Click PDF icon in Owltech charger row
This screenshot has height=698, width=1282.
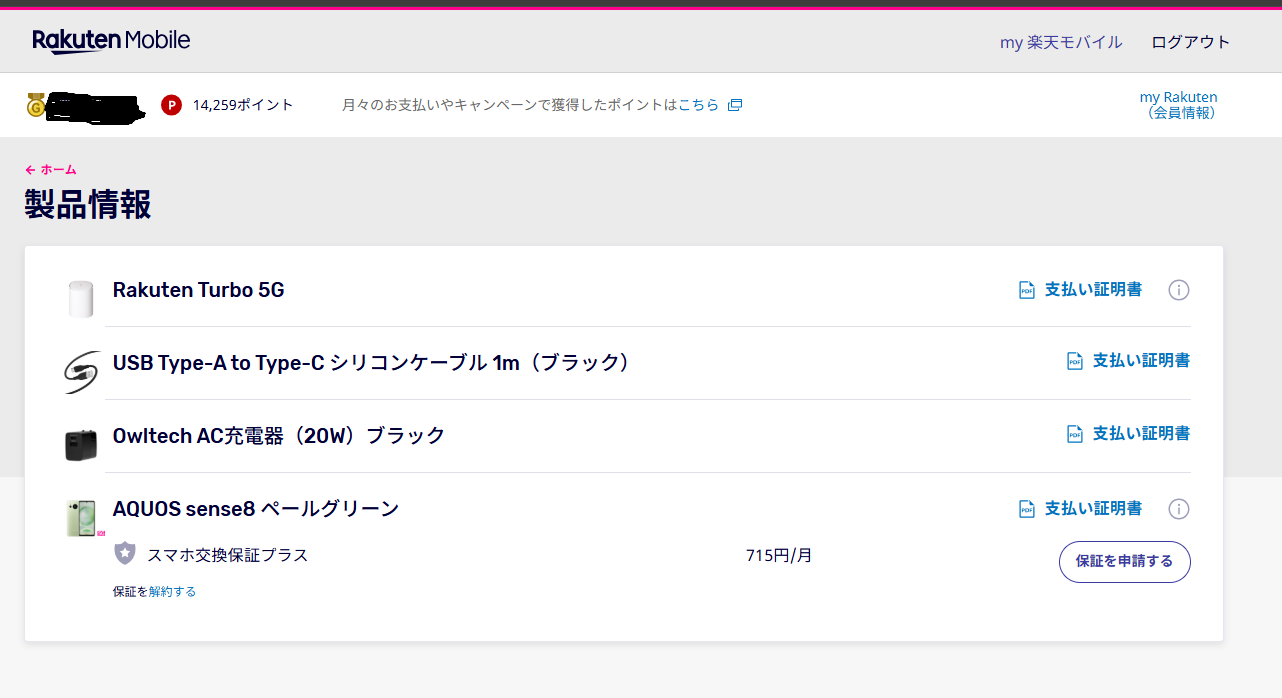1075,434
